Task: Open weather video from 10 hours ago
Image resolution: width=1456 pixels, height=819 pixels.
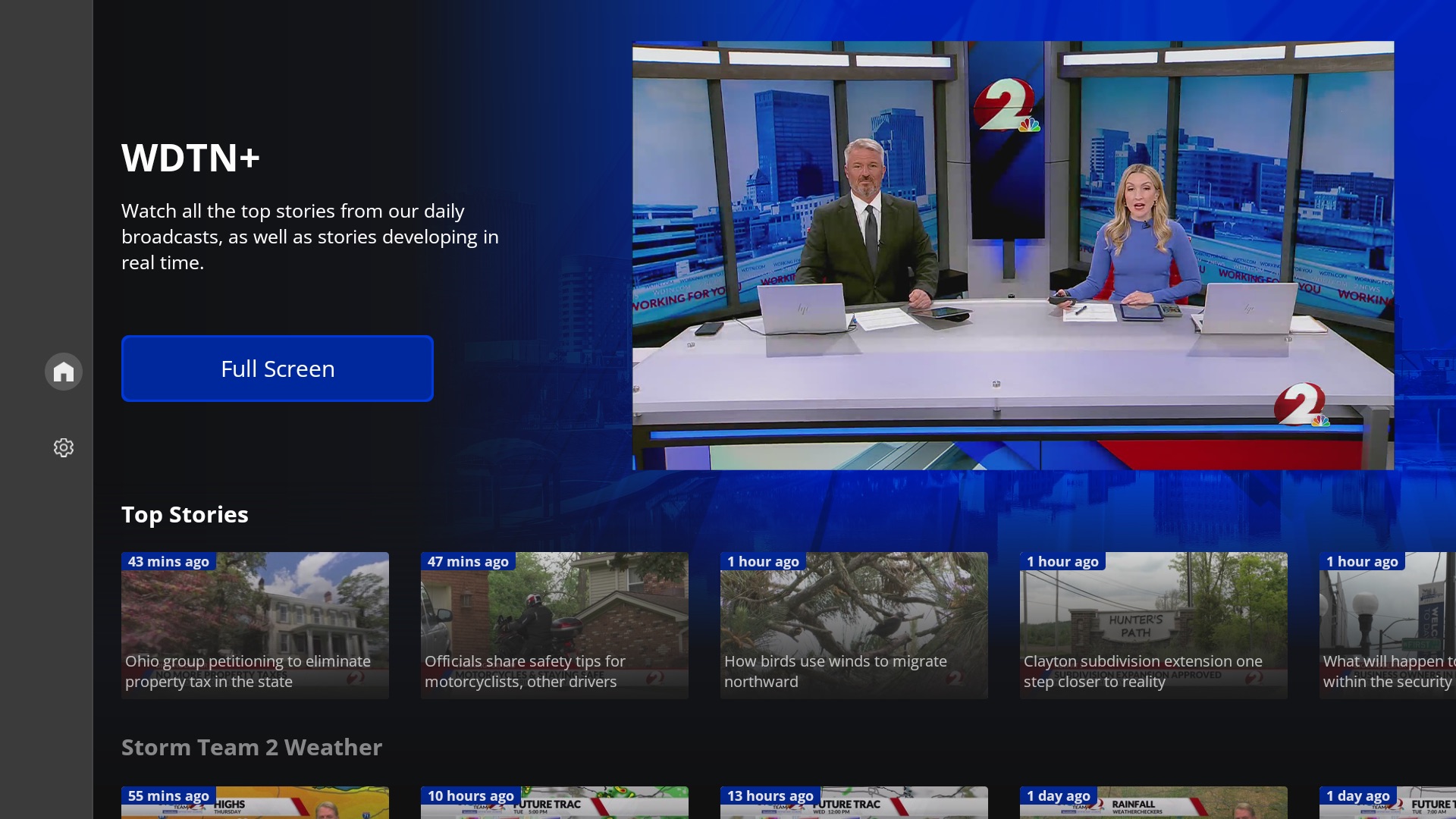Action: click(x=554, y=802)
